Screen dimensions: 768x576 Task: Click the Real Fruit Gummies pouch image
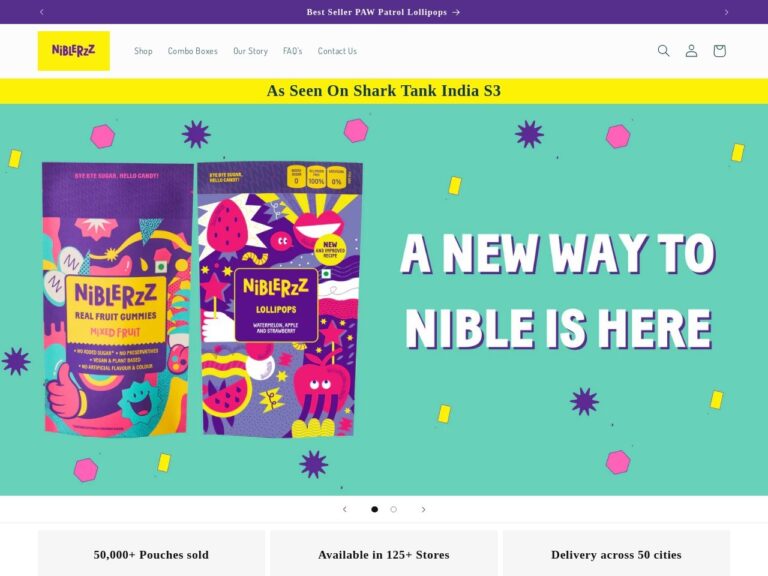[118, 299]
